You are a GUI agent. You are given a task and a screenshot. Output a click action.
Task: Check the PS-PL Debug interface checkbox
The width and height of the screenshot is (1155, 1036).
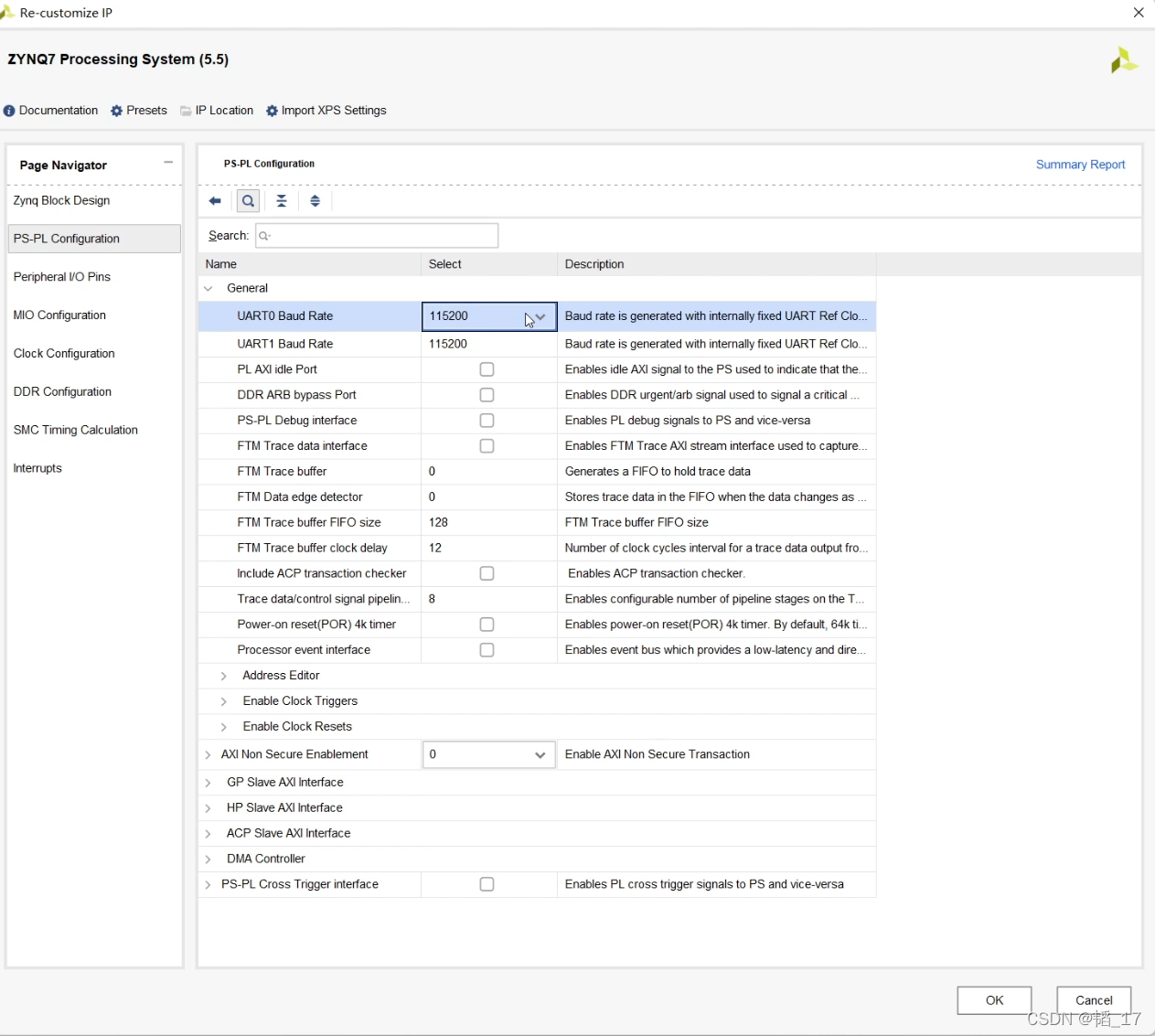click(x=487, y=421)
